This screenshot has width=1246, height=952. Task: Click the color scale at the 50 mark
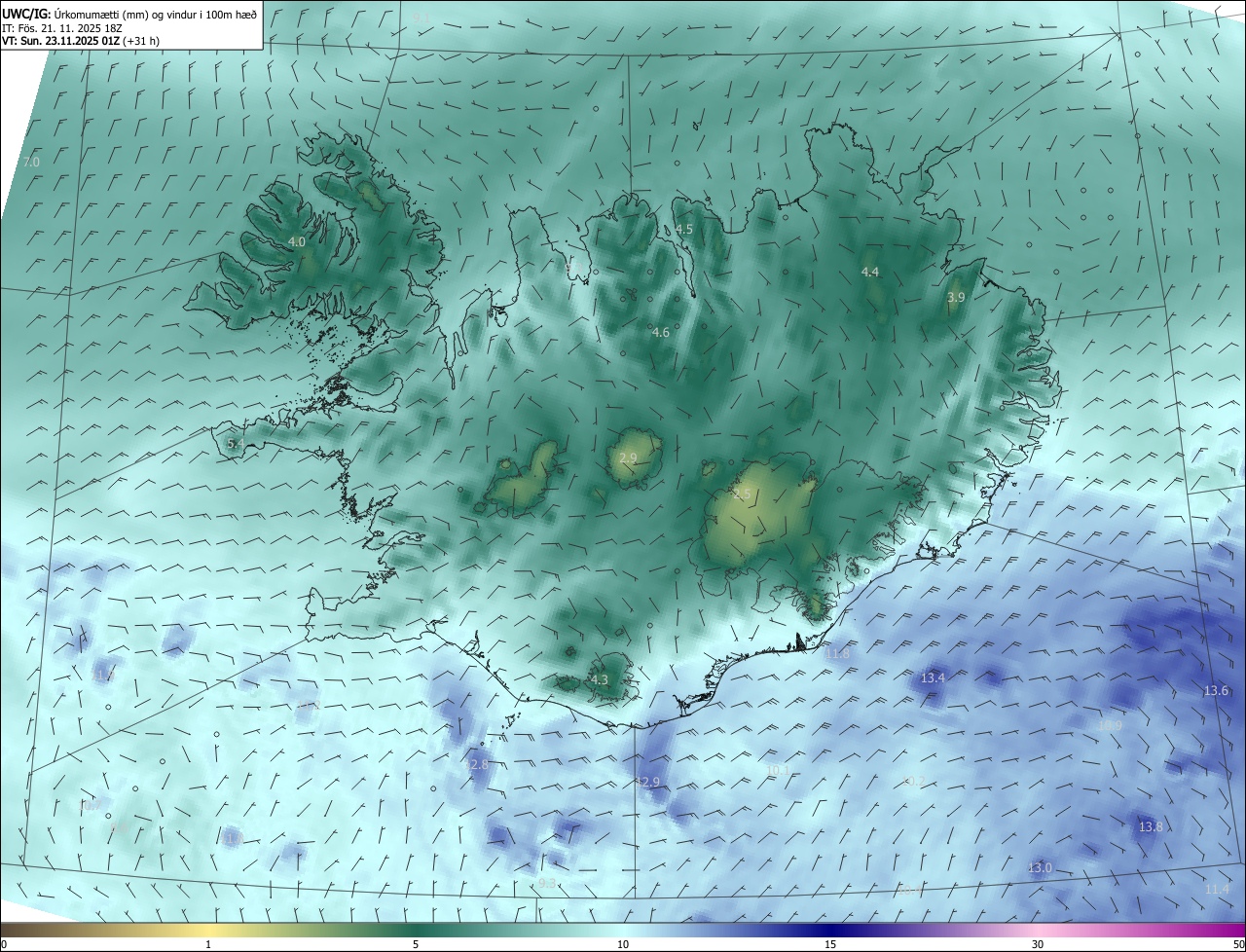pyautogui.click(x=1238, y=944)
